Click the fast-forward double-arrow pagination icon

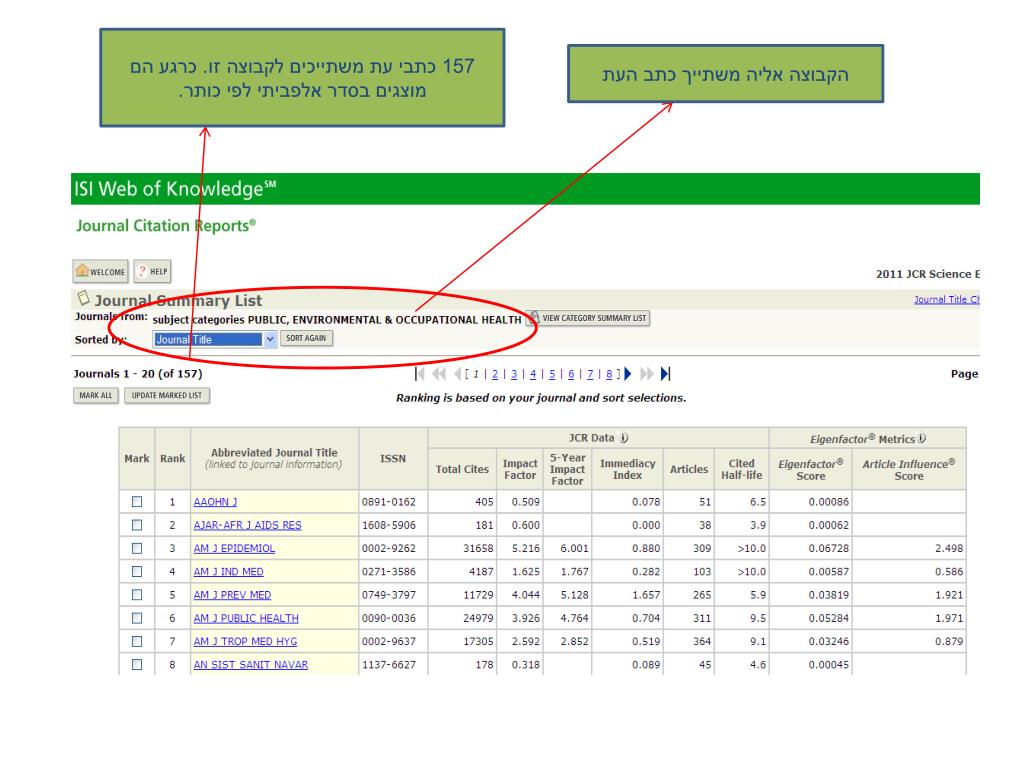coord(647,374)
